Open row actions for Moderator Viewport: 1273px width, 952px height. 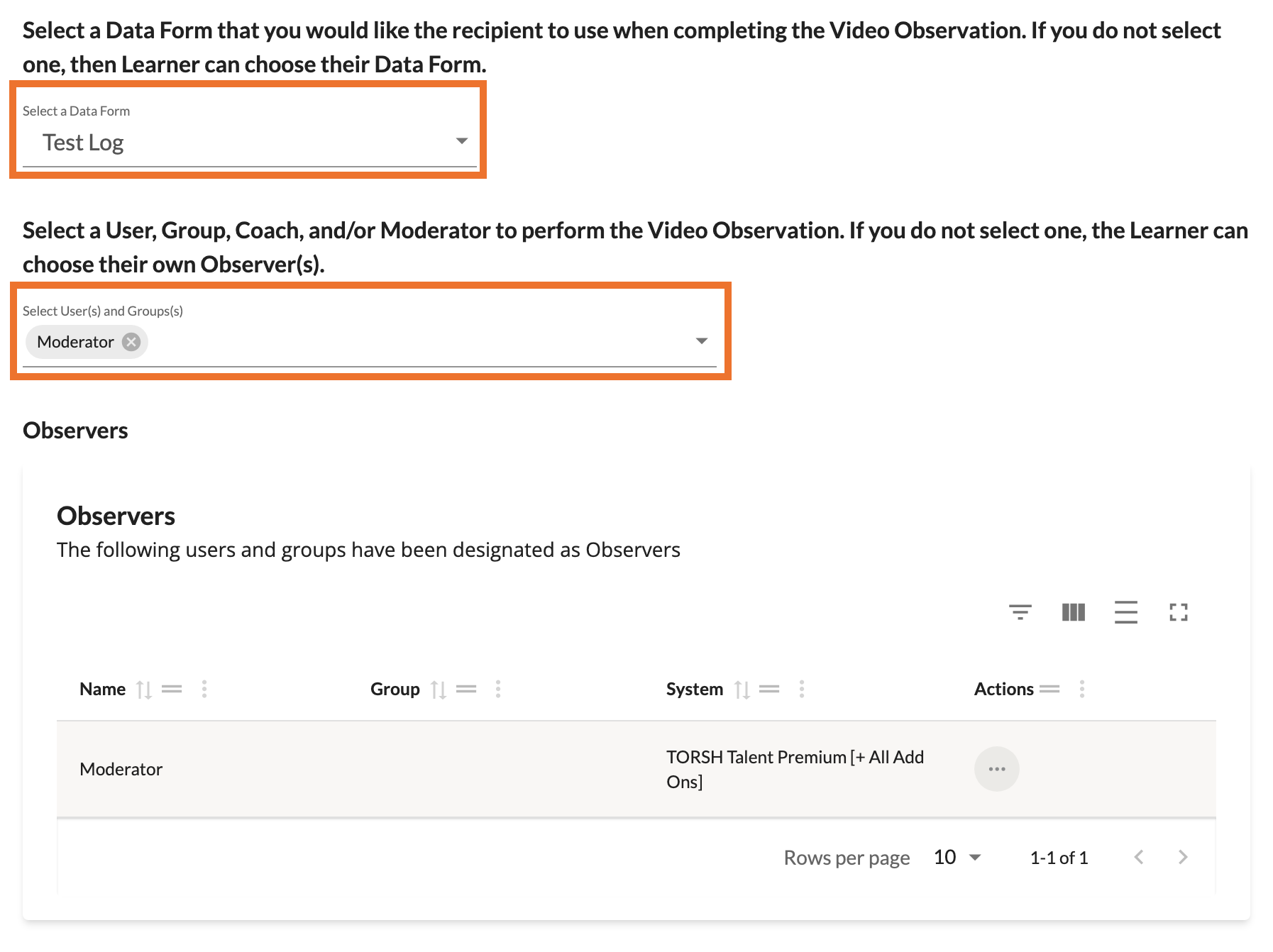pyautogui.click(x=996, y=769)
